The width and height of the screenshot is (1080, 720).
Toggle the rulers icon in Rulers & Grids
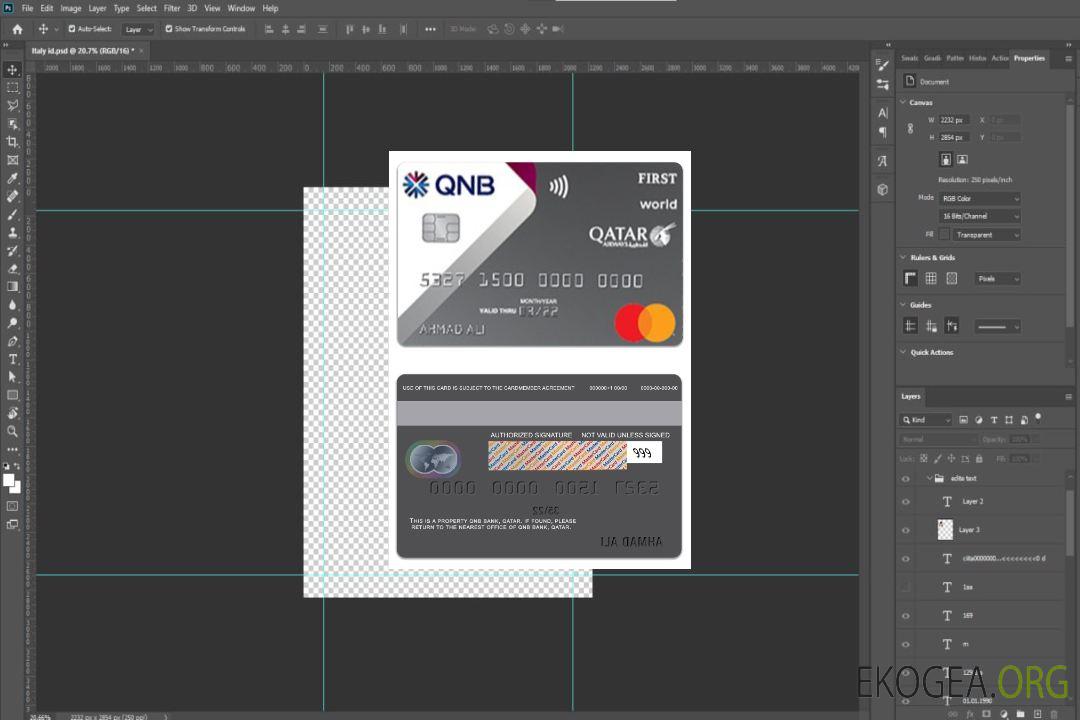point(910,278)
